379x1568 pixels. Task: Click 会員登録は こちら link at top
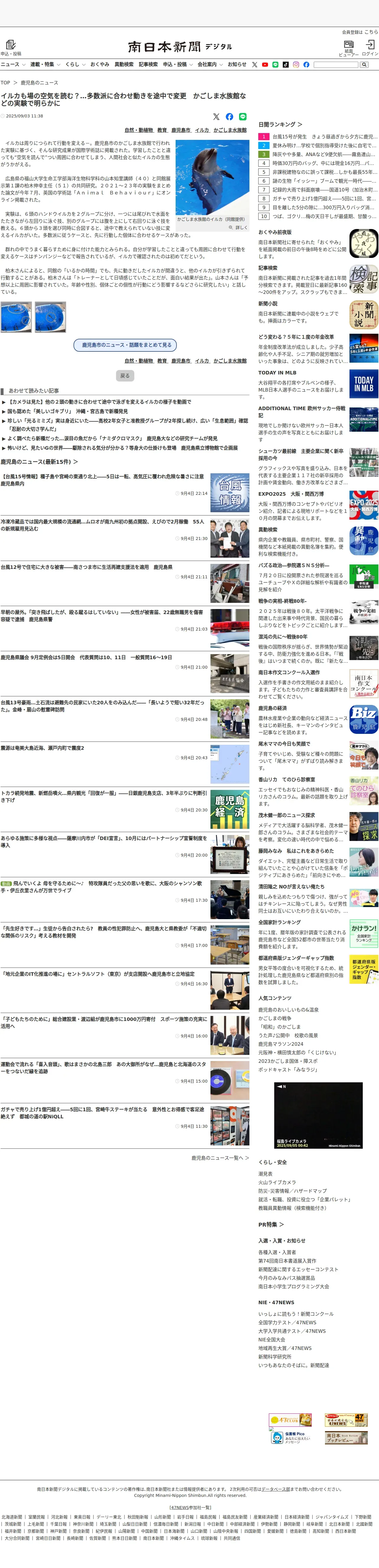click(360, 32)
